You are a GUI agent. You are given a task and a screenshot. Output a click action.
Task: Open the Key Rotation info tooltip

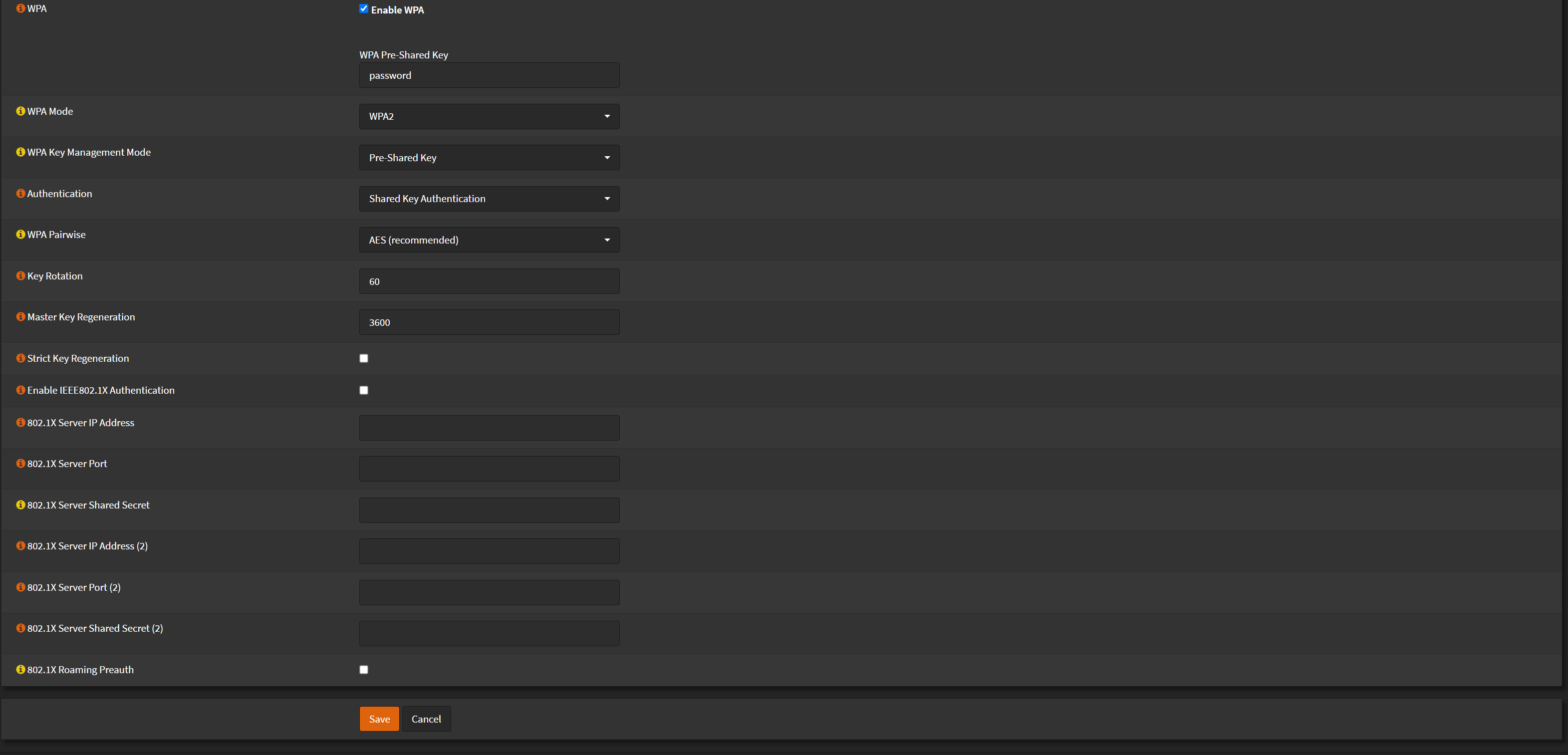point(19,275)
